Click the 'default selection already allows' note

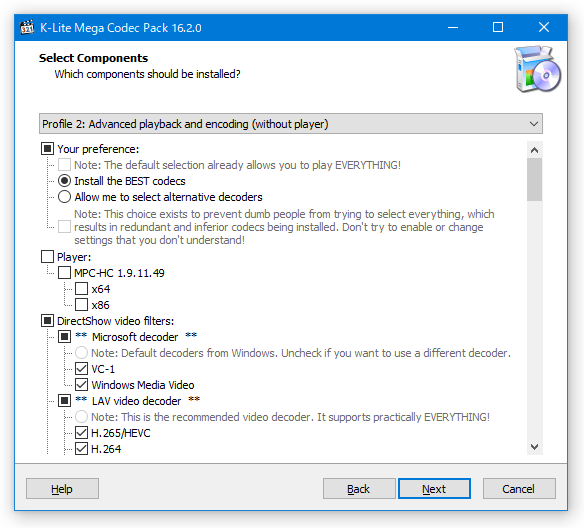click(238, 165)
